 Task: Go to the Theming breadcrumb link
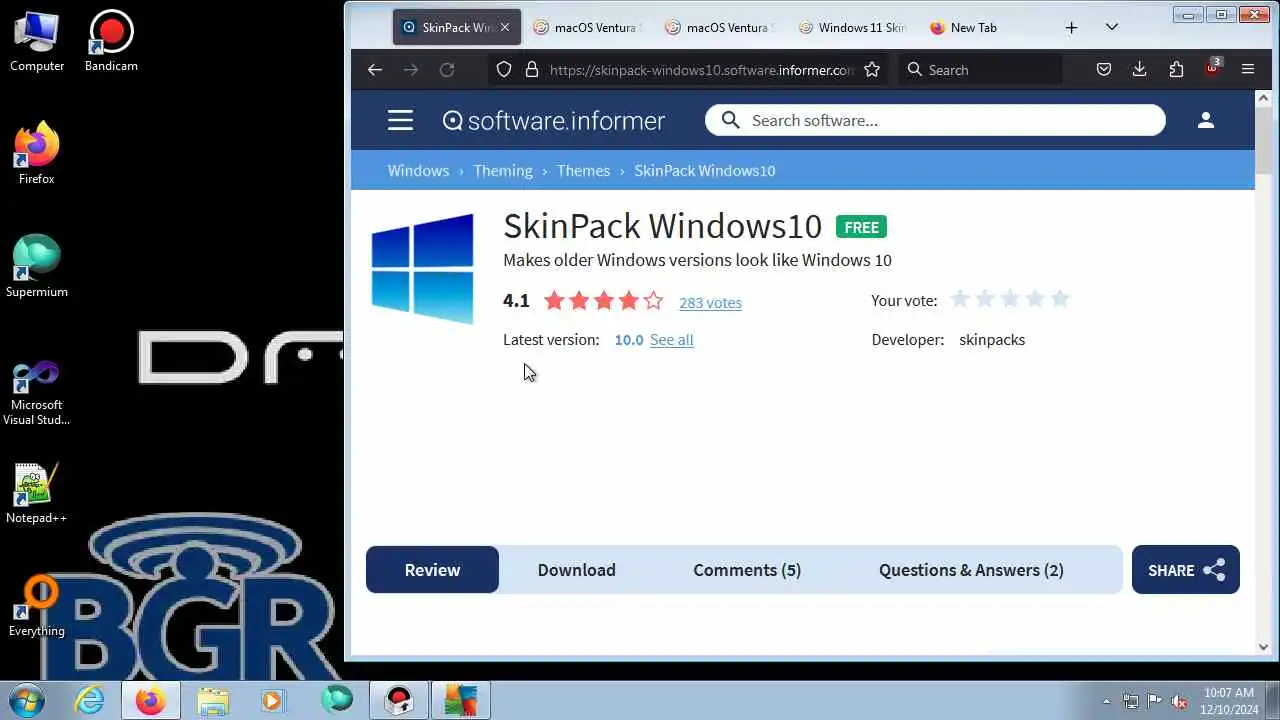point(503,170)
